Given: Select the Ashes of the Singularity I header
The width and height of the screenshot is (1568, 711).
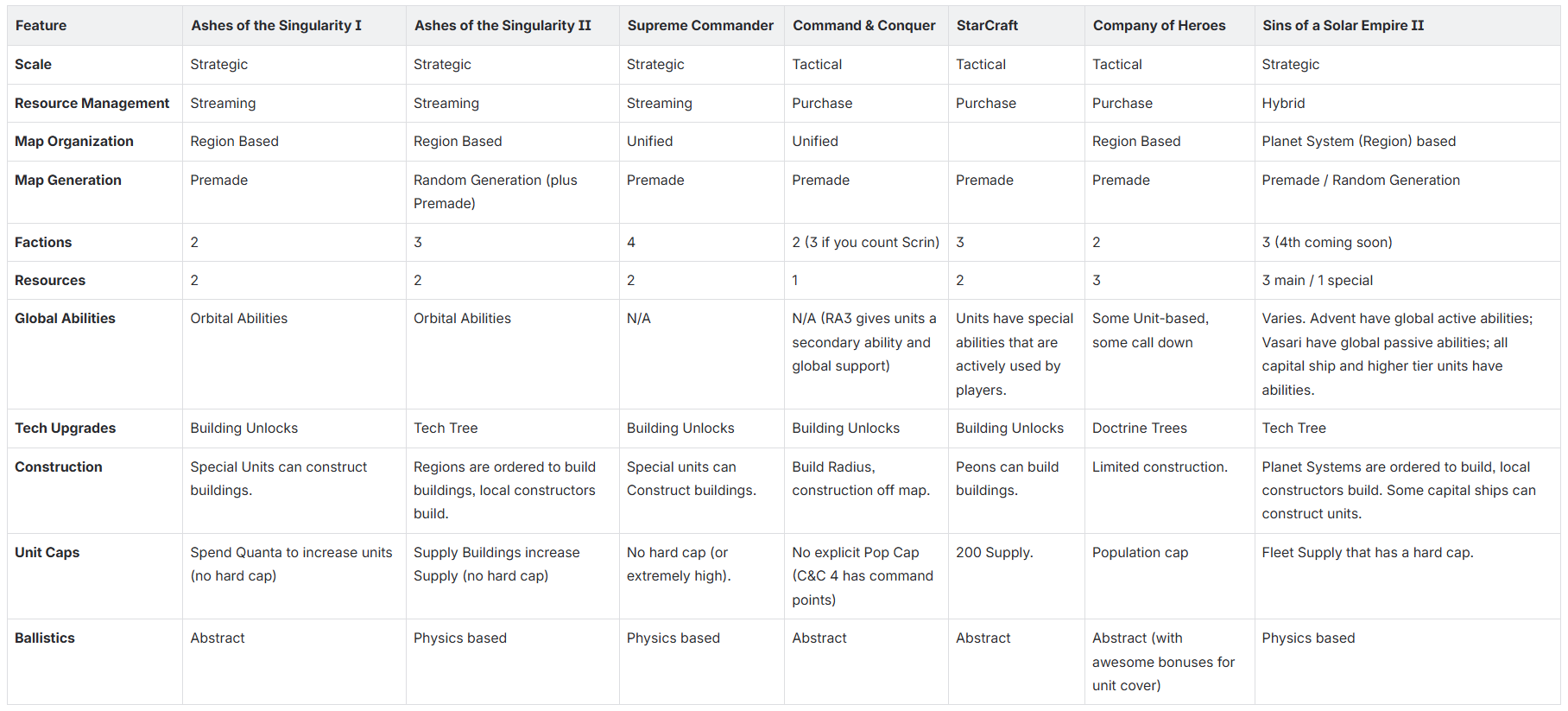Looking at the screenshot, I should click(x=276, y=26).
